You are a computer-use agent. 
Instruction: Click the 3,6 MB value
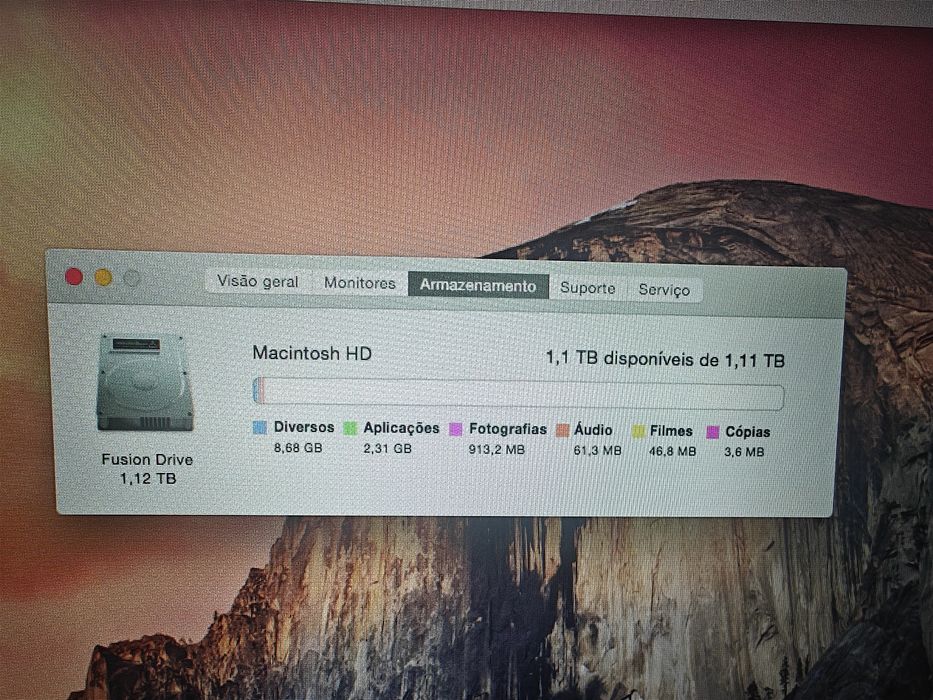pos(744,452)
